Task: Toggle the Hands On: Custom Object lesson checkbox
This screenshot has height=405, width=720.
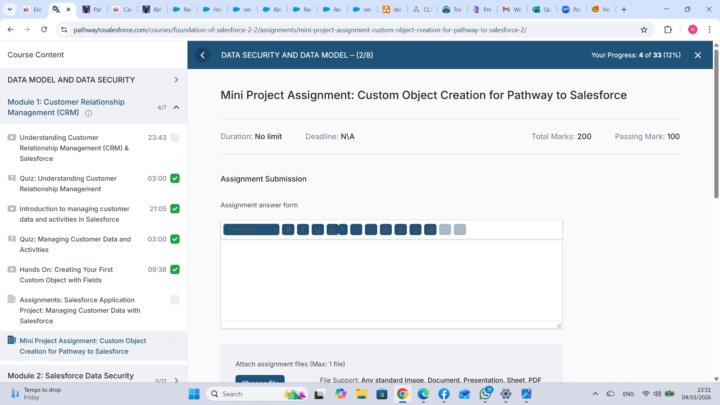Action: pyautogui.click(x=175, y=269)
